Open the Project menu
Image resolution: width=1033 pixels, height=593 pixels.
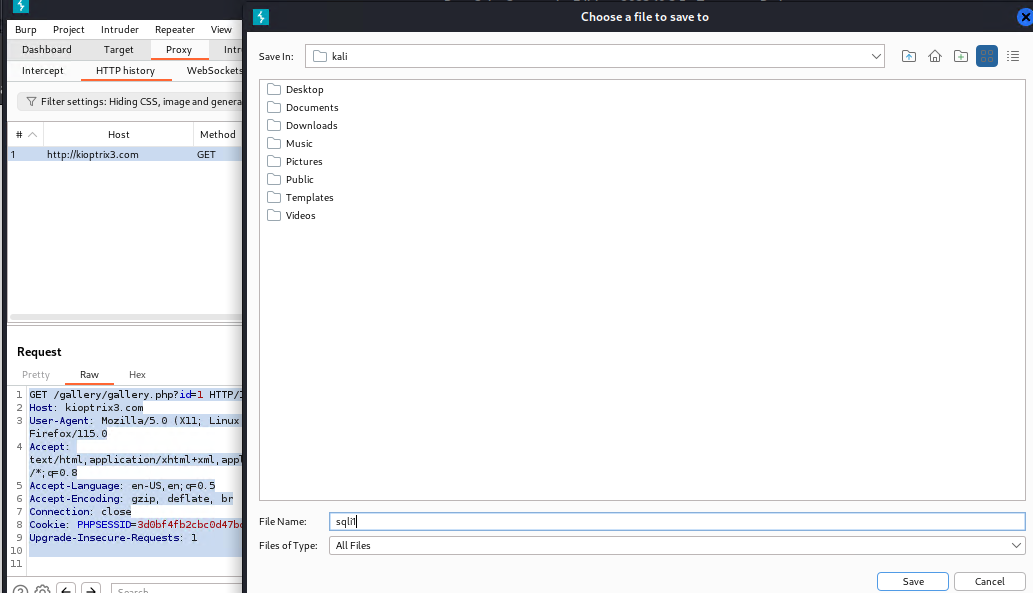tap(69, 30)
